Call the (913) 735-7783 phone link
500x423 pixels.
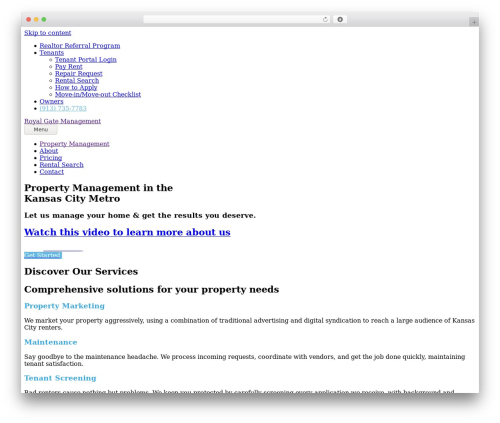pyautogui.click(x=63, y=109)
